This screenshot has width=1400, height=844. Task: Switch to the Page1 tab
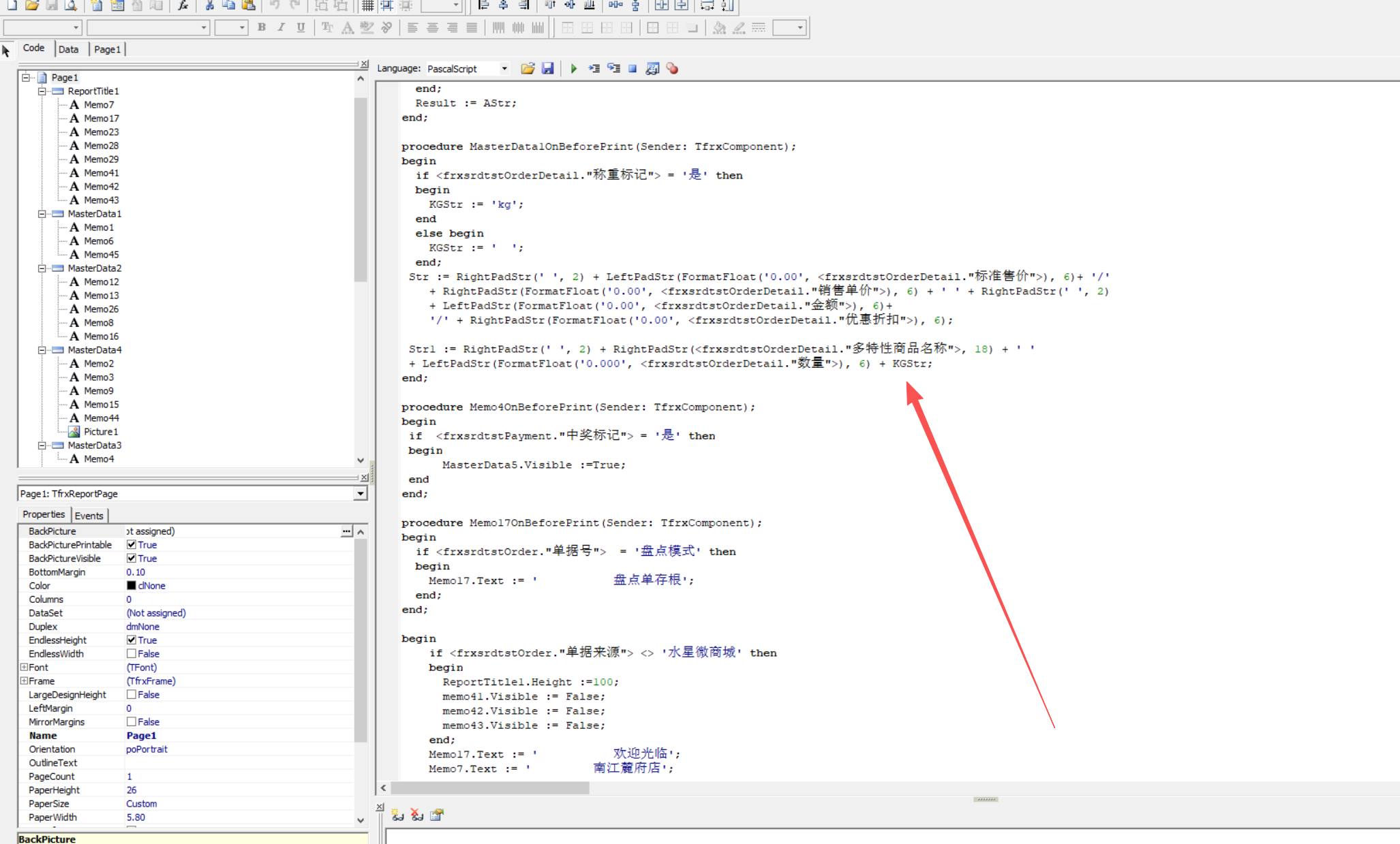(107, 50)
